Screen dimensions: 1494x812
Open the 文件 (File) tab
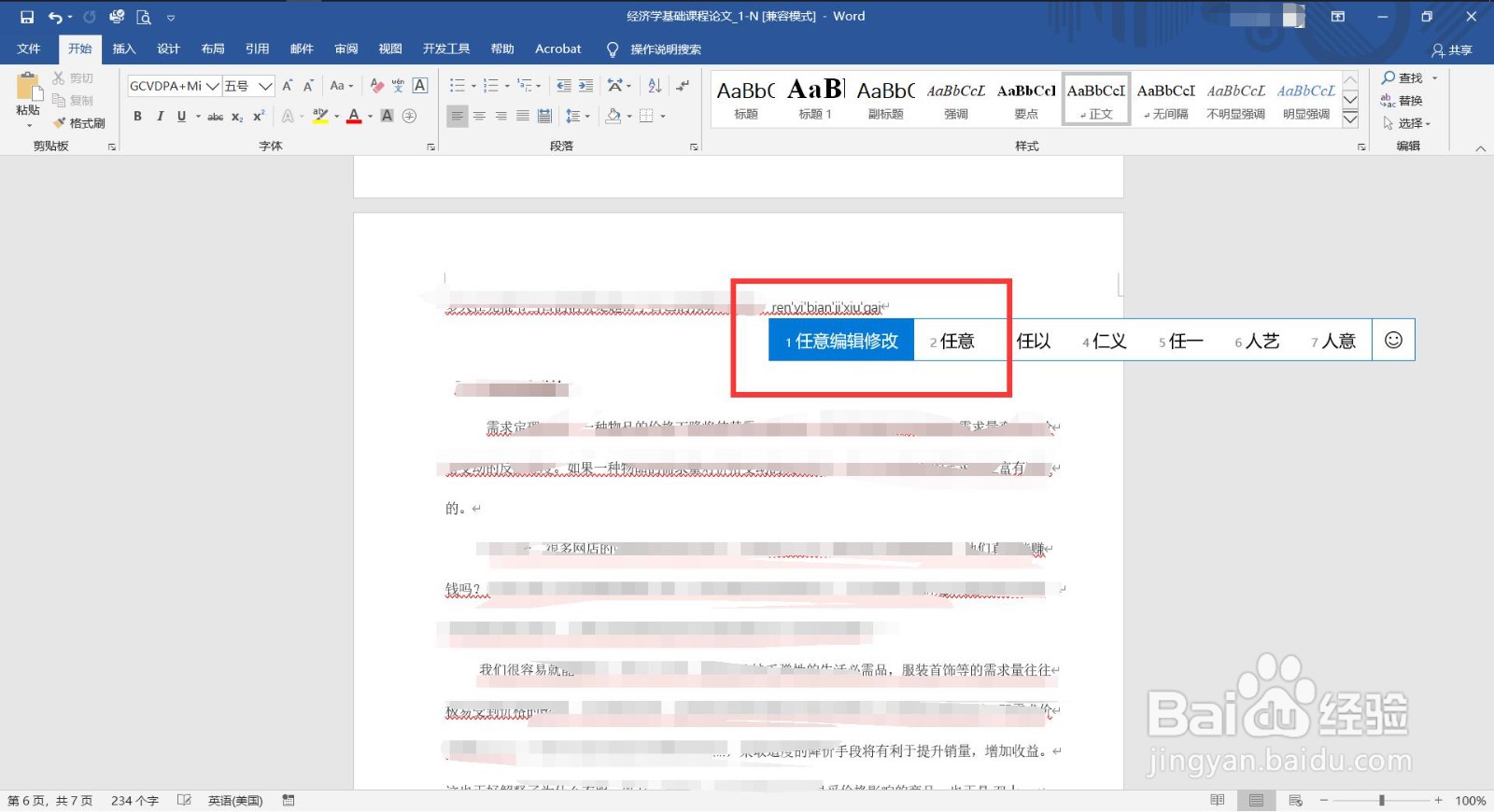[29, 49]
